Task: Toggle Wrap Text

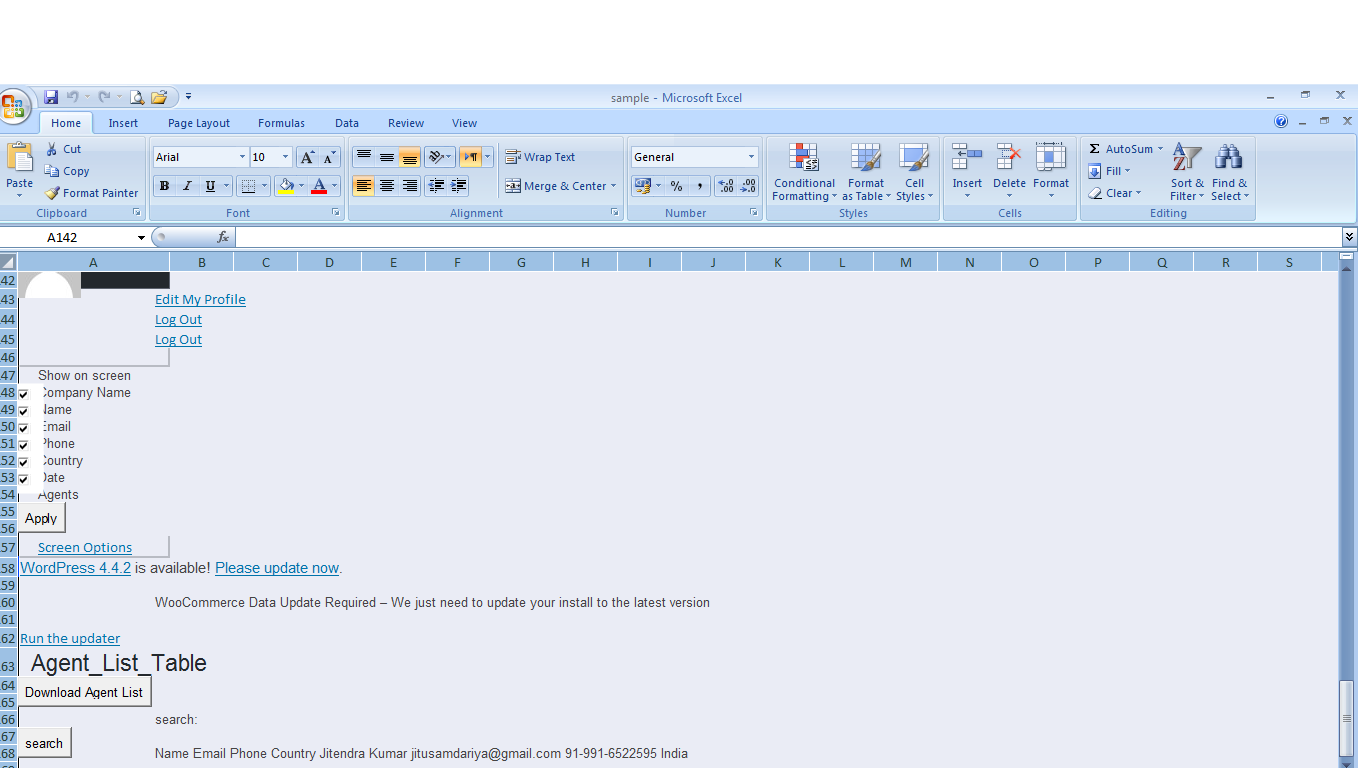Action: (x=540, y=157)
